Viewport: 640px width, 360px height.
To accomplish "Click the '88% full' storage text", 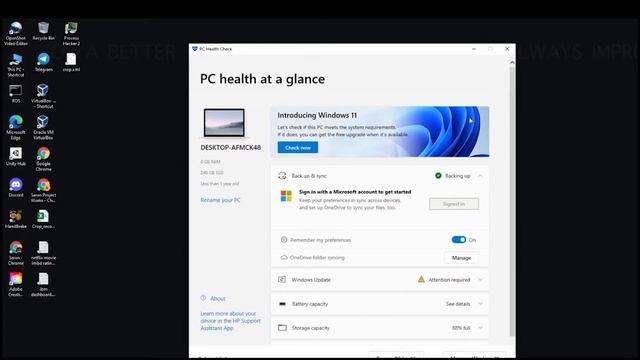I will (461, 328).
